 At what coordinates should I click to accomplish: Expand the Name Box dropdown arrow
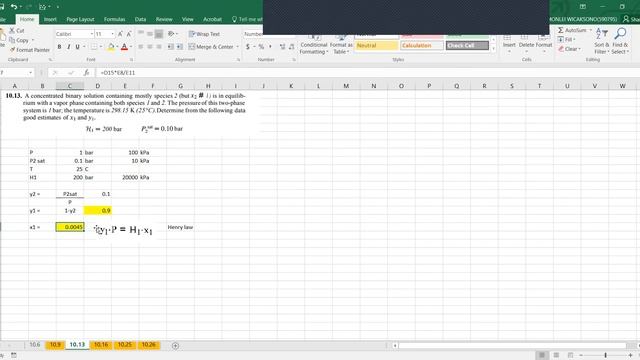pyautogui.click(x=30, y=73)
